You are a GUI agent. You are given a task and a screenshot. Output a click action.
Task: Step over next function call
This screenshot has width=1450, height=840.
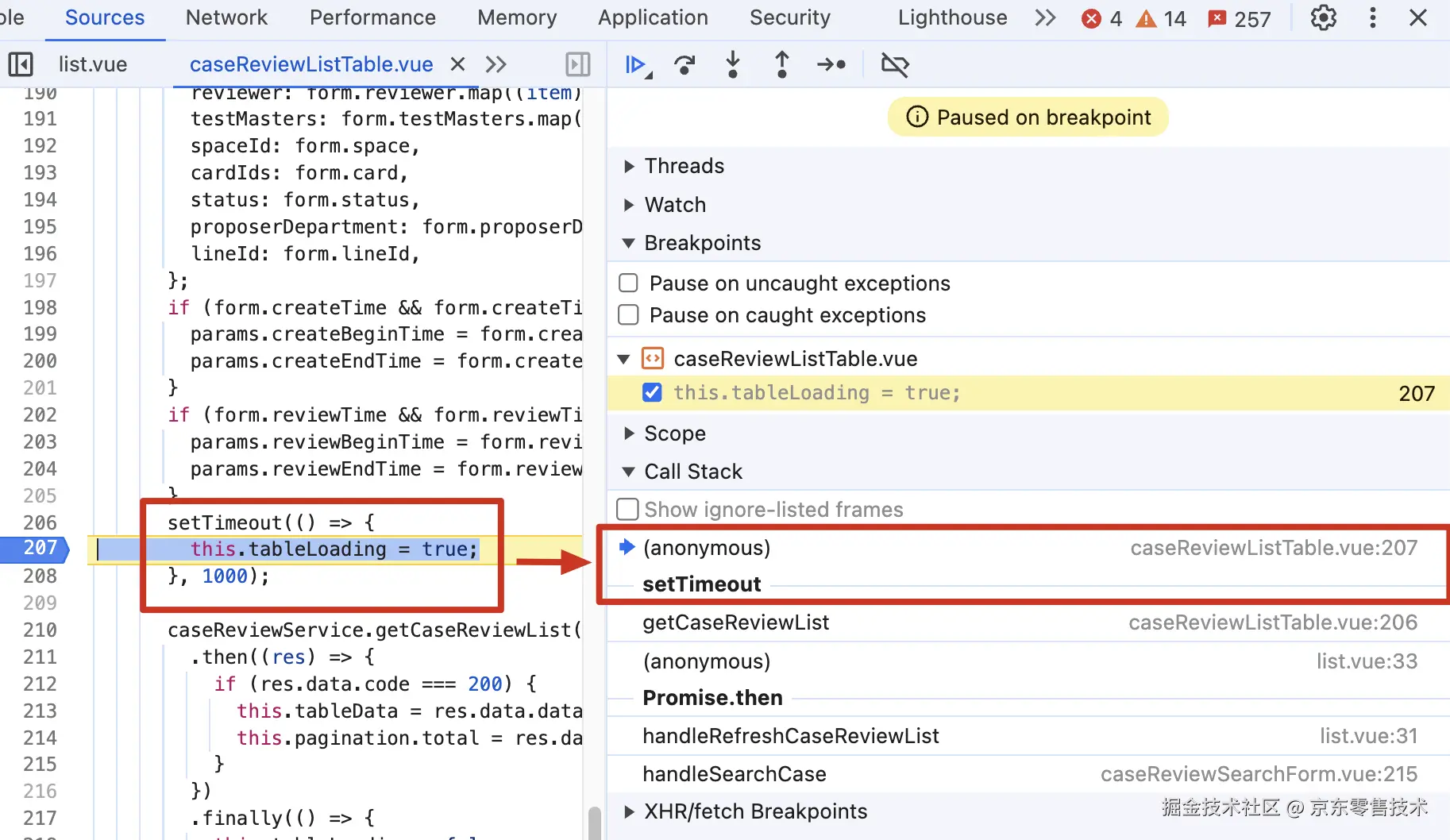point(685,65)
